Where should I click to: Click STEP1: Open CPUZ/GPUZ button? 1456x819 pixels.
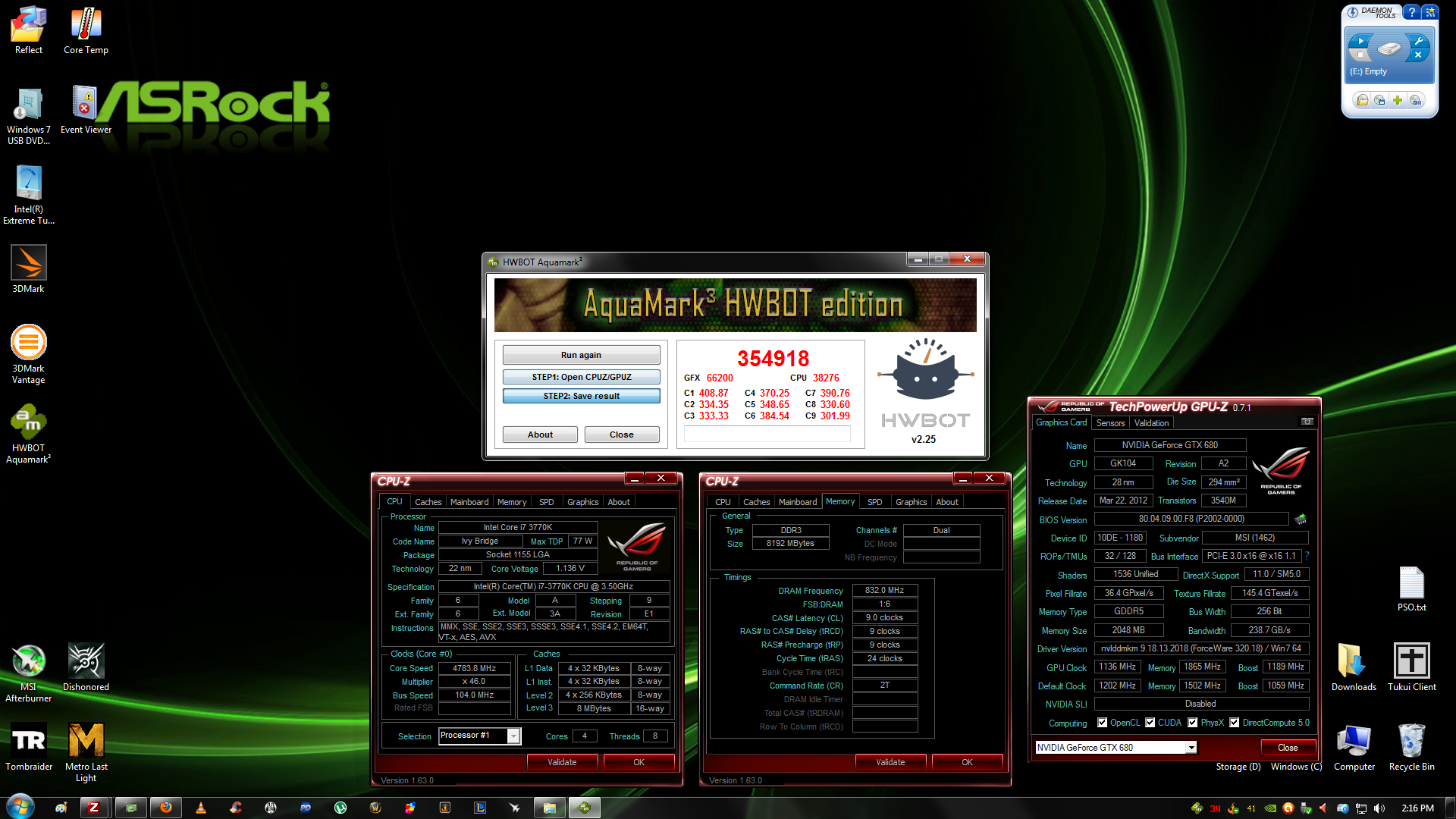click(581, 377)
